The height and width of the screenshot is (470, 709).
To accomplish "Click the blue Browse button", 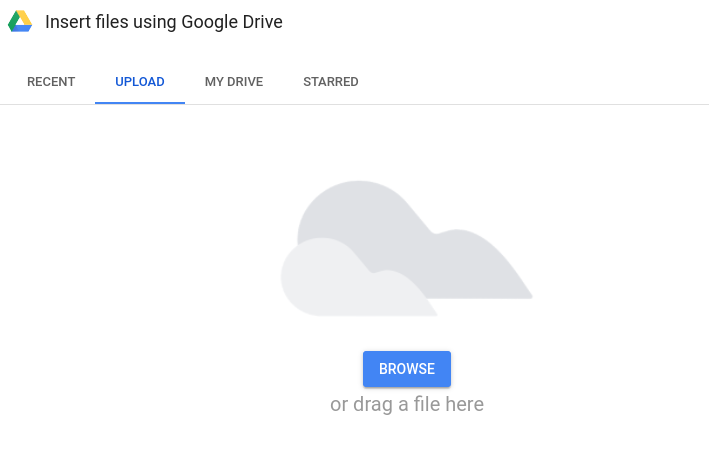I will click(x=407, y=369).
